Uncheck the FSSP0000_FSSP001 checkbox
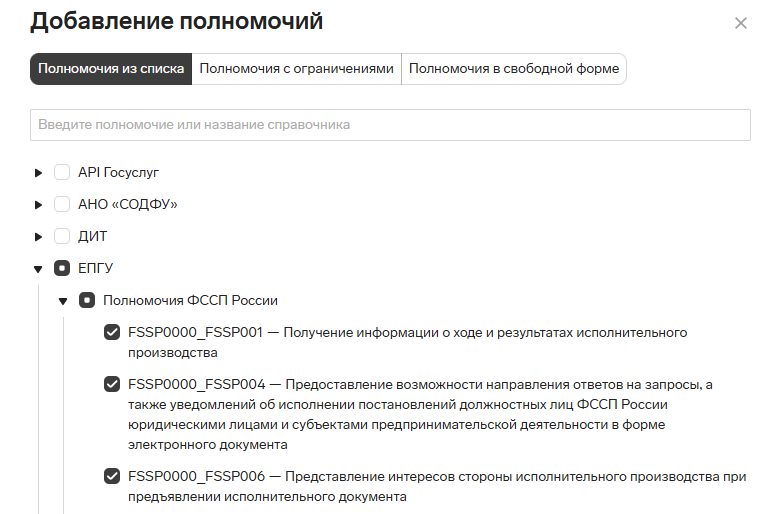781x514 pixels. point(112,332)
